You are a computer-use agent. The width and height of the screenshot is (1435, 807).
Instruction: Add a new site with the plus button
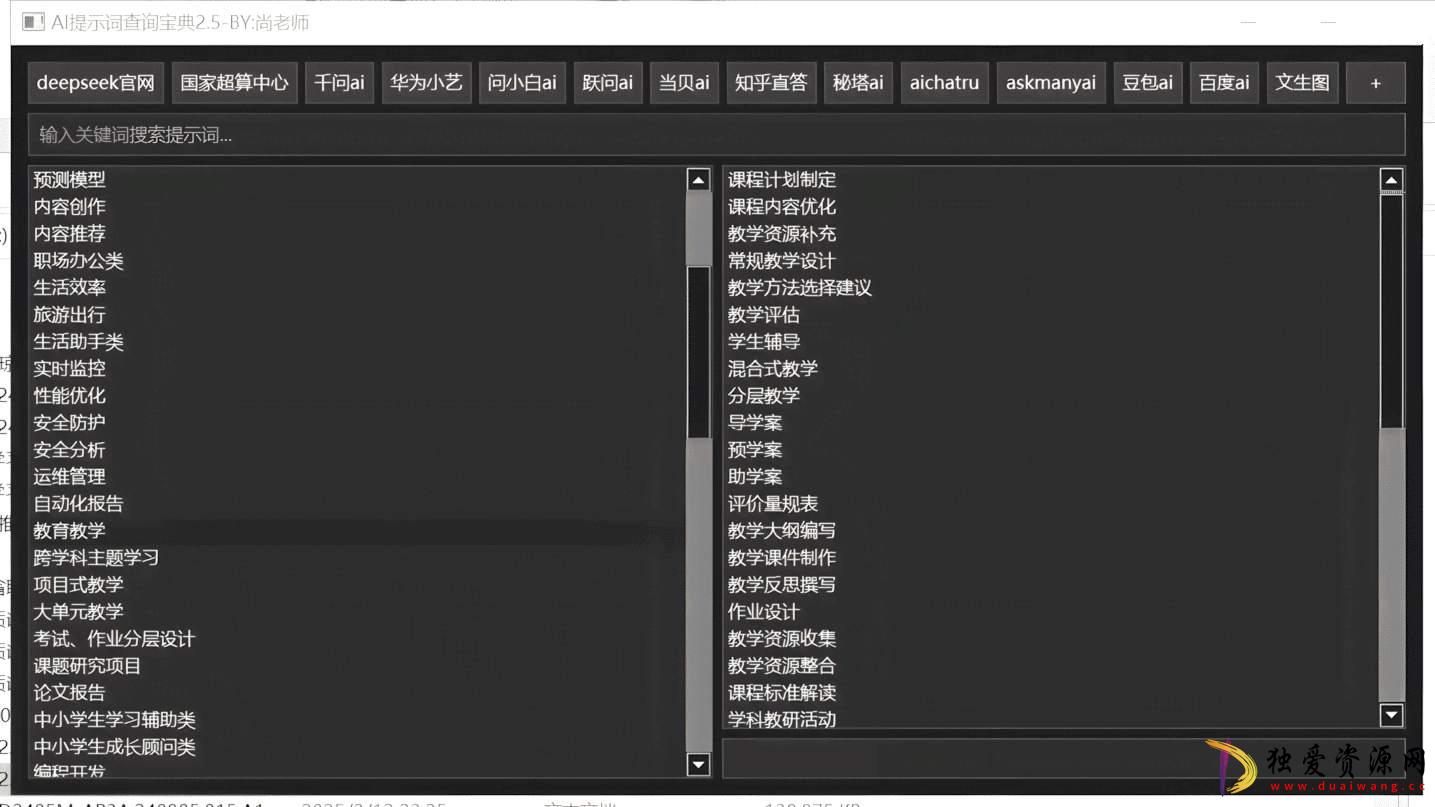tap(1375, 83)
